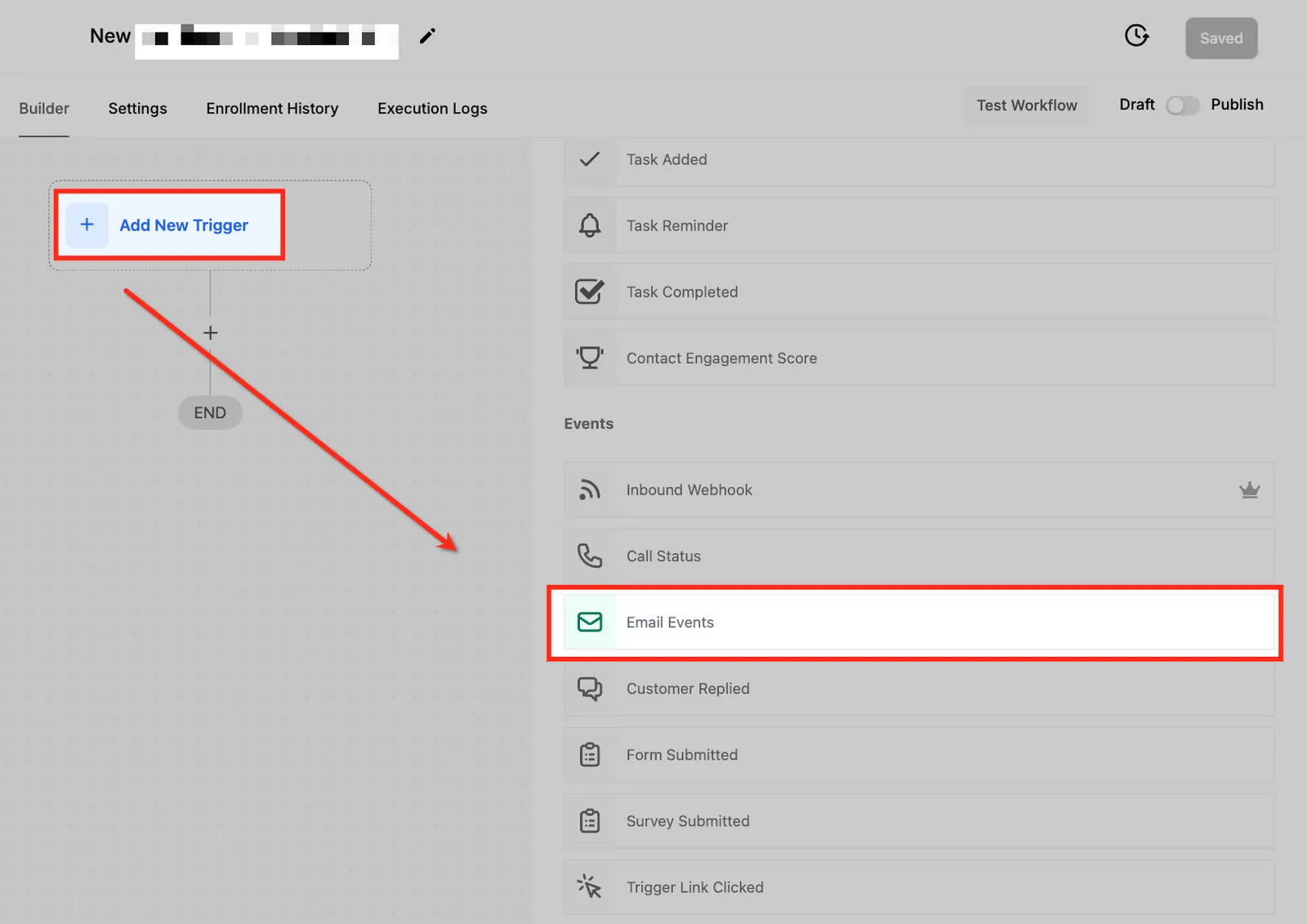The height and width of the screenshot is (924, 1307).
Task: Select the Customer Replied trigger
Action: coord(919,689)
